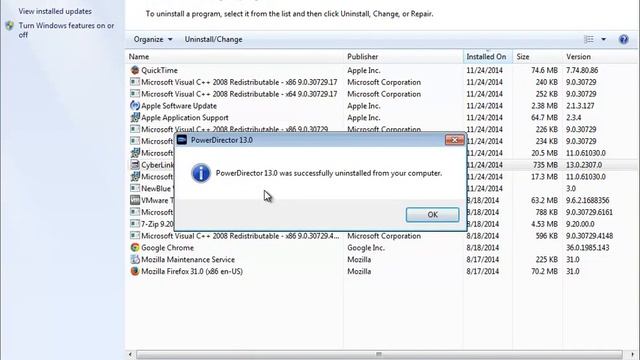
Task: Click the scrollbar left arrow
Action: (130, 354)
